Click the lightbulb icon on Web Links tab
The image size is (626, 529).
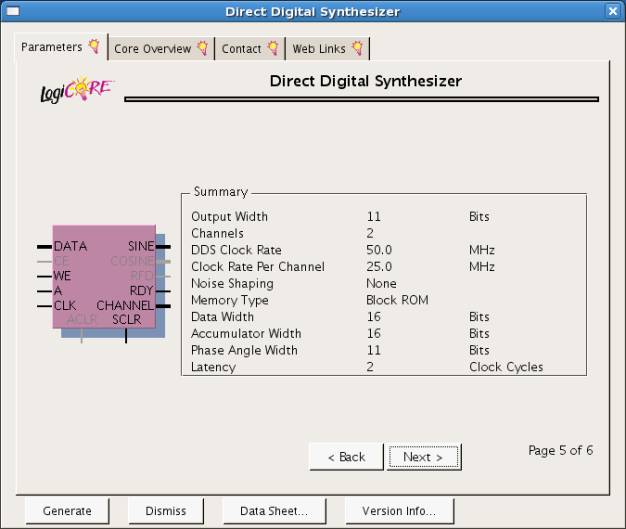coord(358,48)
